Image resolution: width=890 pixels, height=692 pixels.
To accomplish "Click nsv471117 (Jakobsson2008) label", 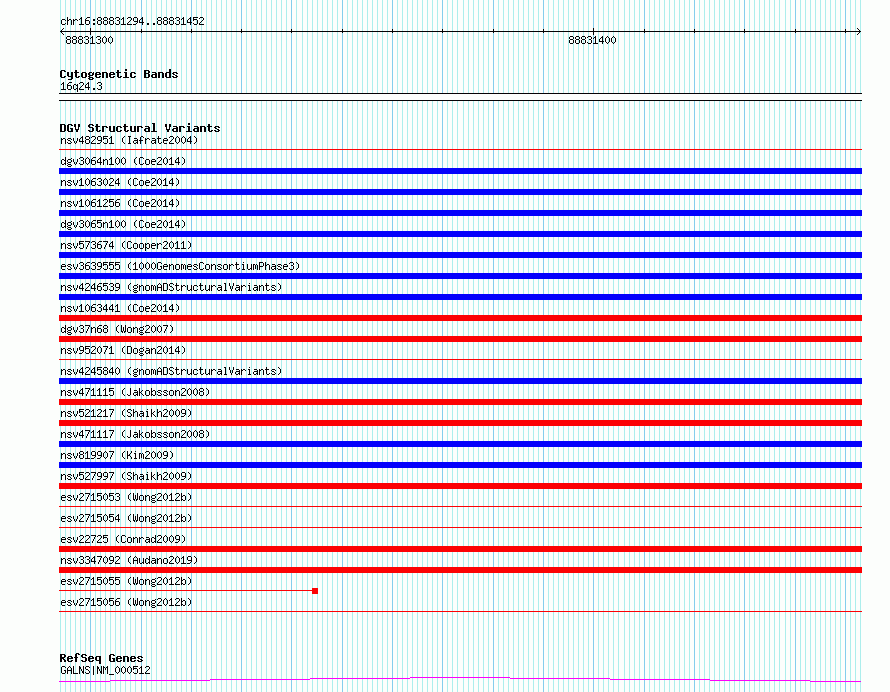I will click(x=135, y=434).
